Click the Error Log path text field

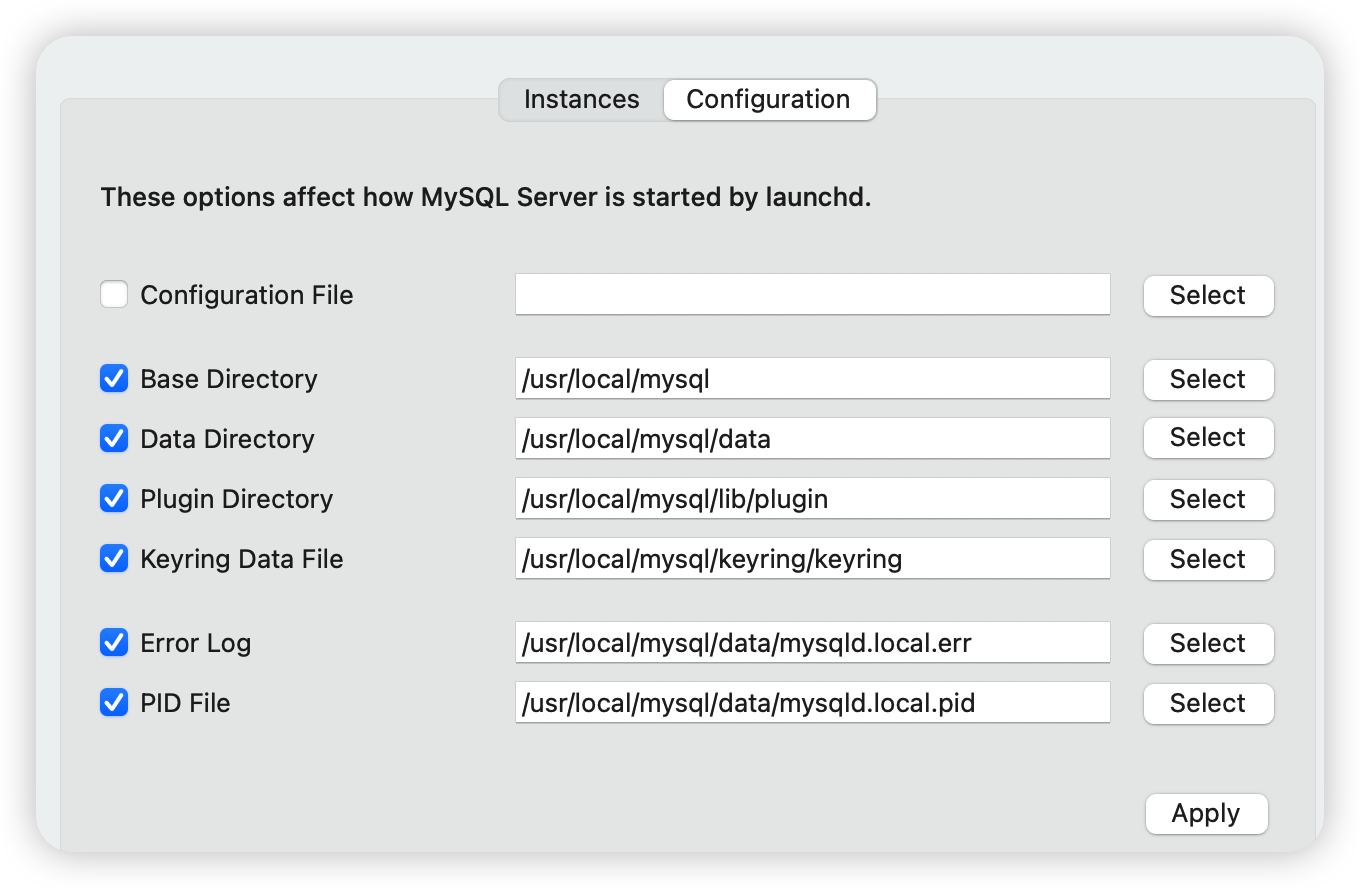click(812, 643)
